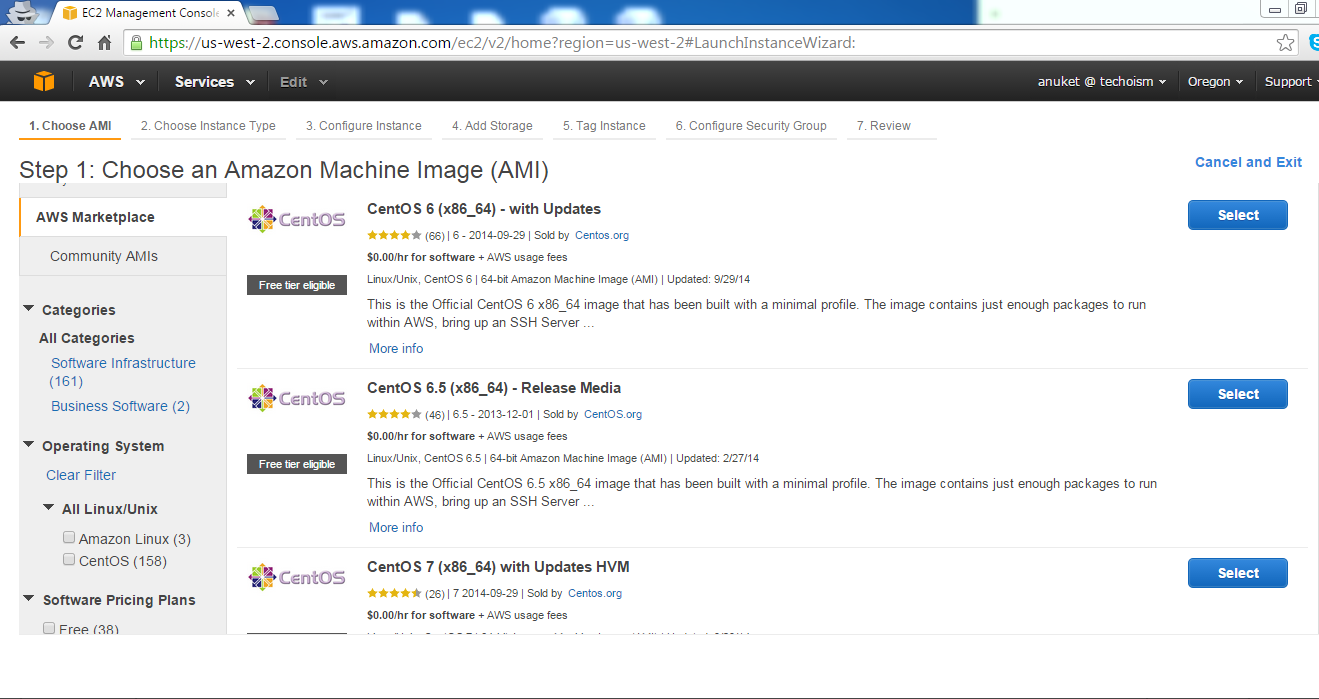Tick the Amazon Linux (3) checkbox
Viewport: 1319px width, 699px height.
[x=69, y=538]
